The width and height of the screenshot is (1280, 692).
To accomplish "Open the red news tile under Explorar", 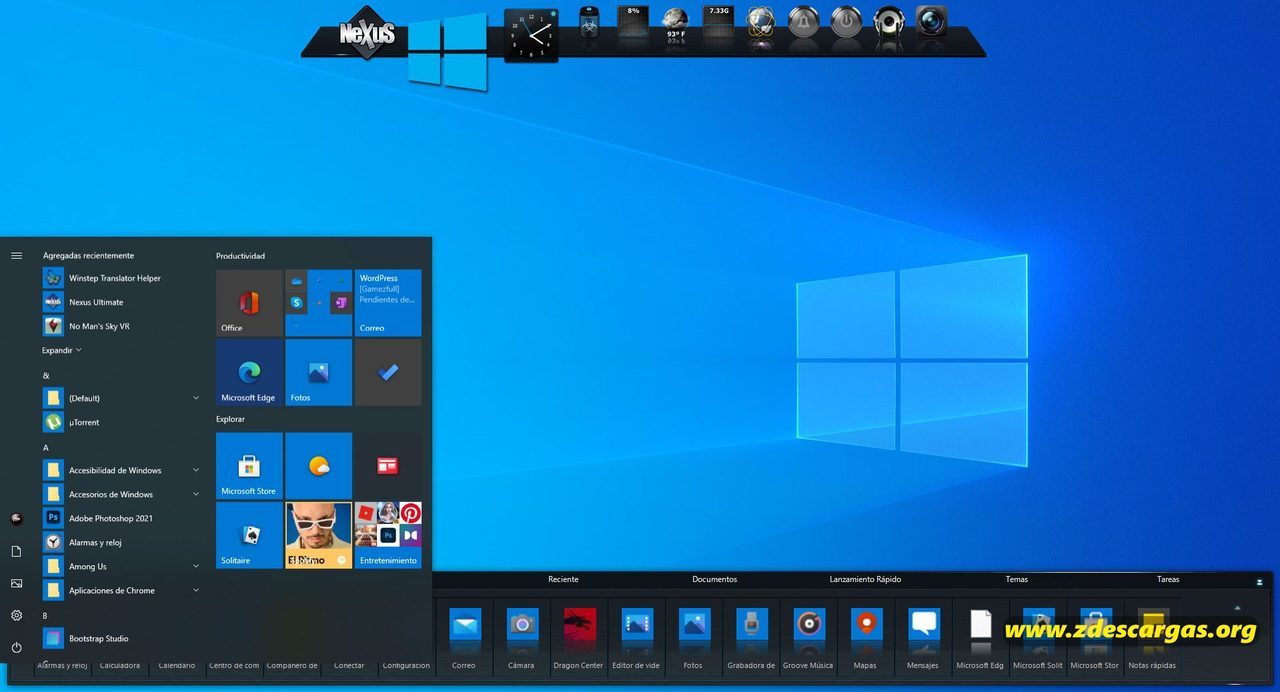I will pyautogui.click(x=388, y=465).
